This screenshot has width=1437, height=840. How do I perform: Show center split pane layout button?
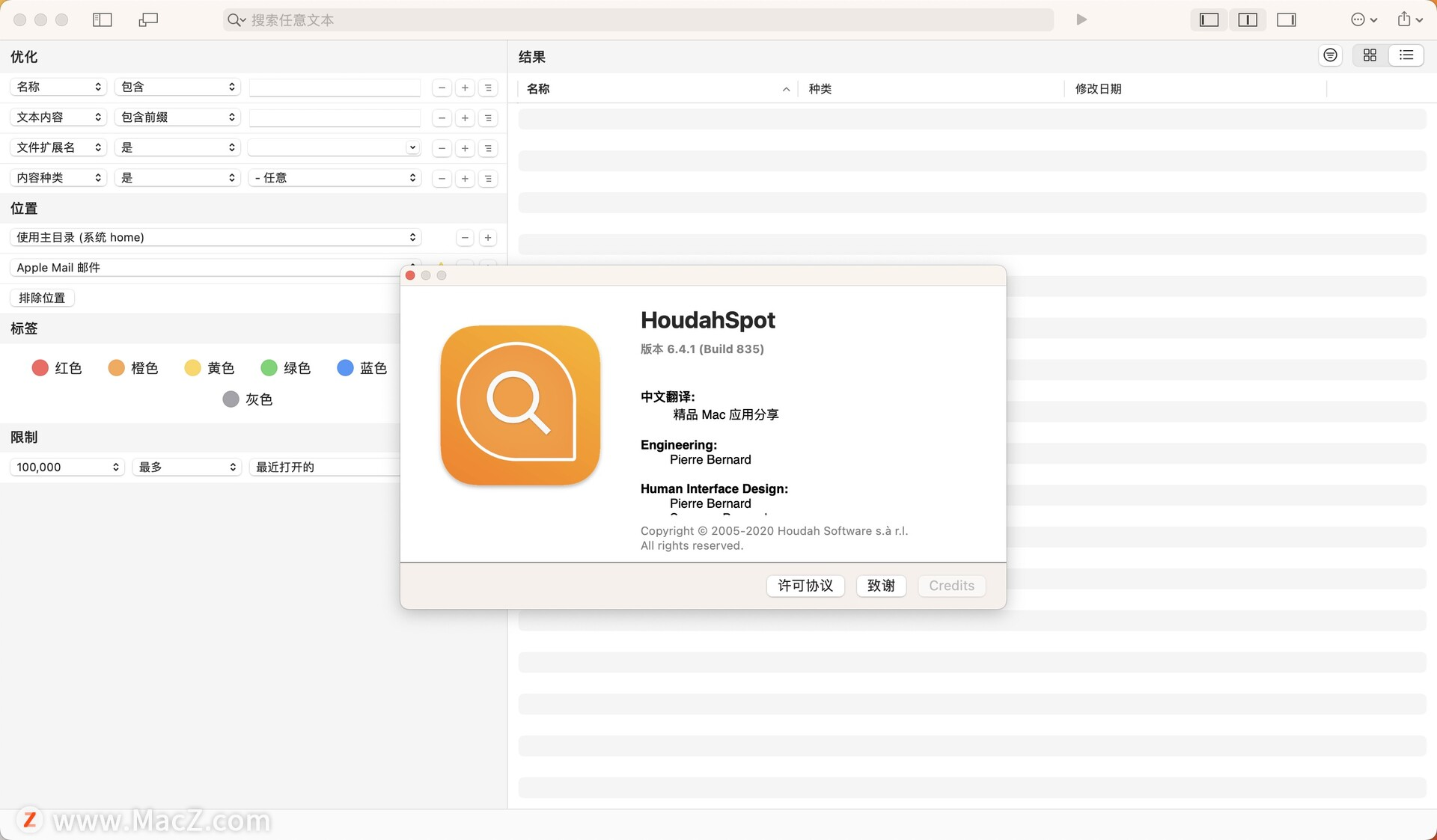[x=1248, y=20]
